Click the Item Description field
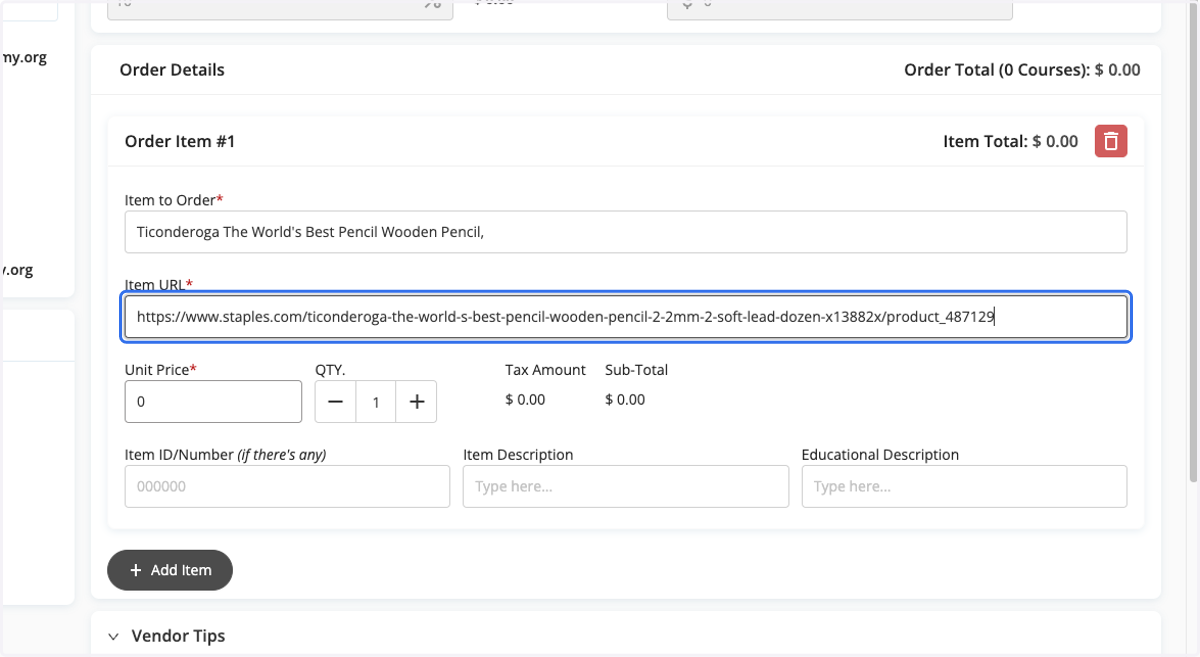1200x657 pixels. click(626, 486)
